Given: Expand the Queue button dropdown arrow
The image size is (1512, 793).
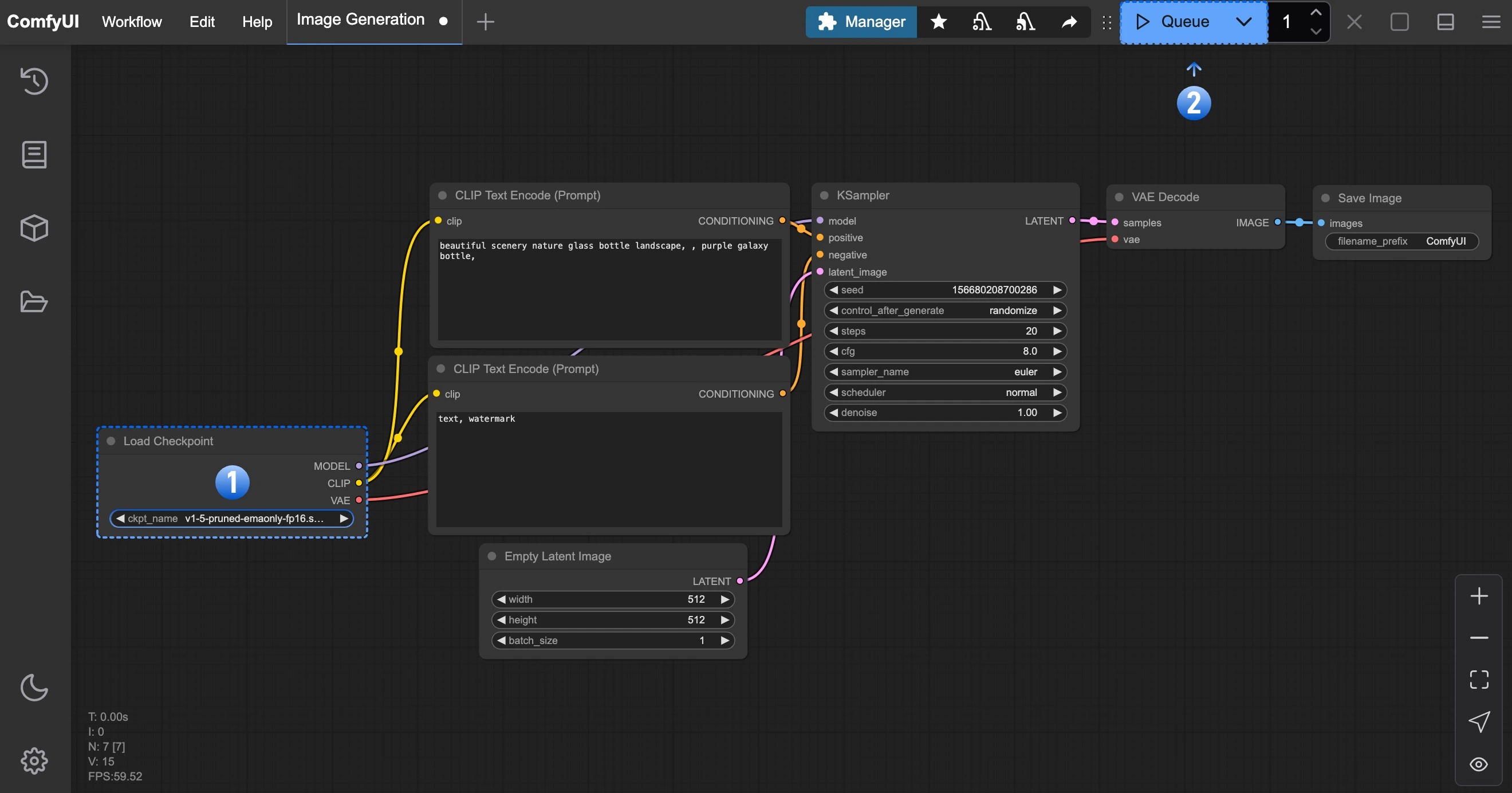Looking at the screenshot, I should tap(1243, 22).
